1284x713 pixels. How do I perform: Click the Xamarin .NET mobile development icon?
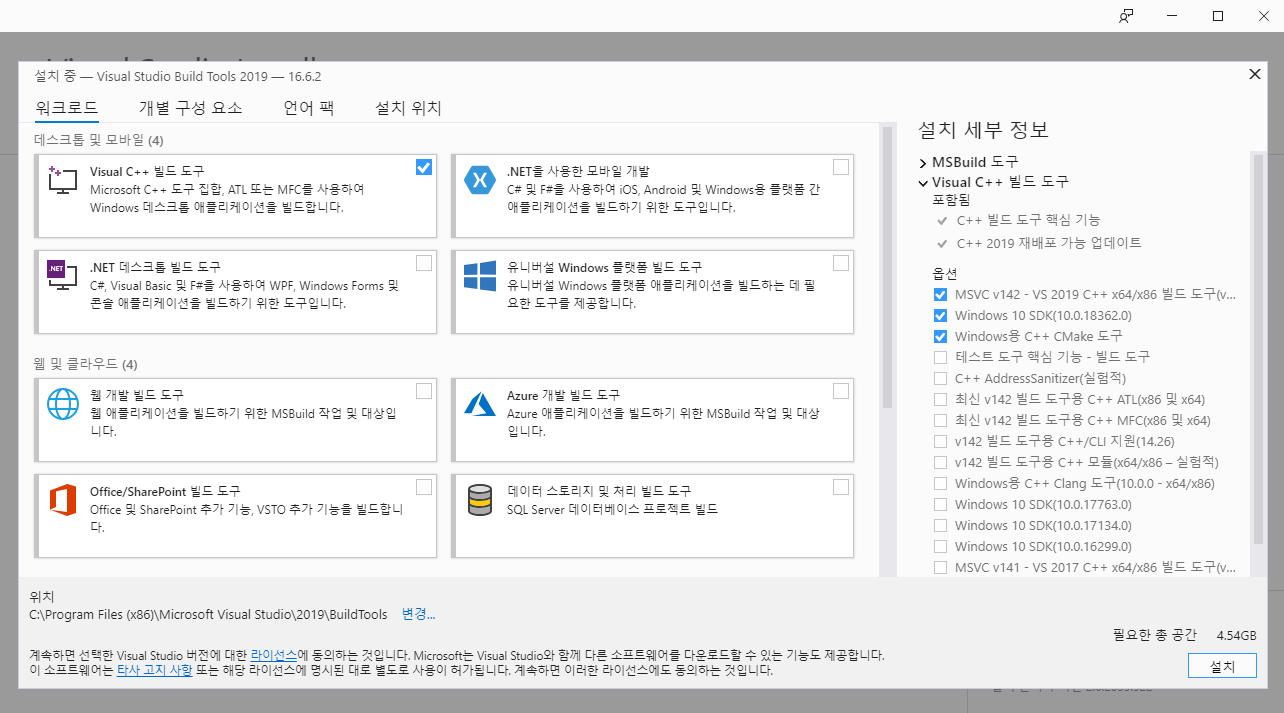coord(480,181)
